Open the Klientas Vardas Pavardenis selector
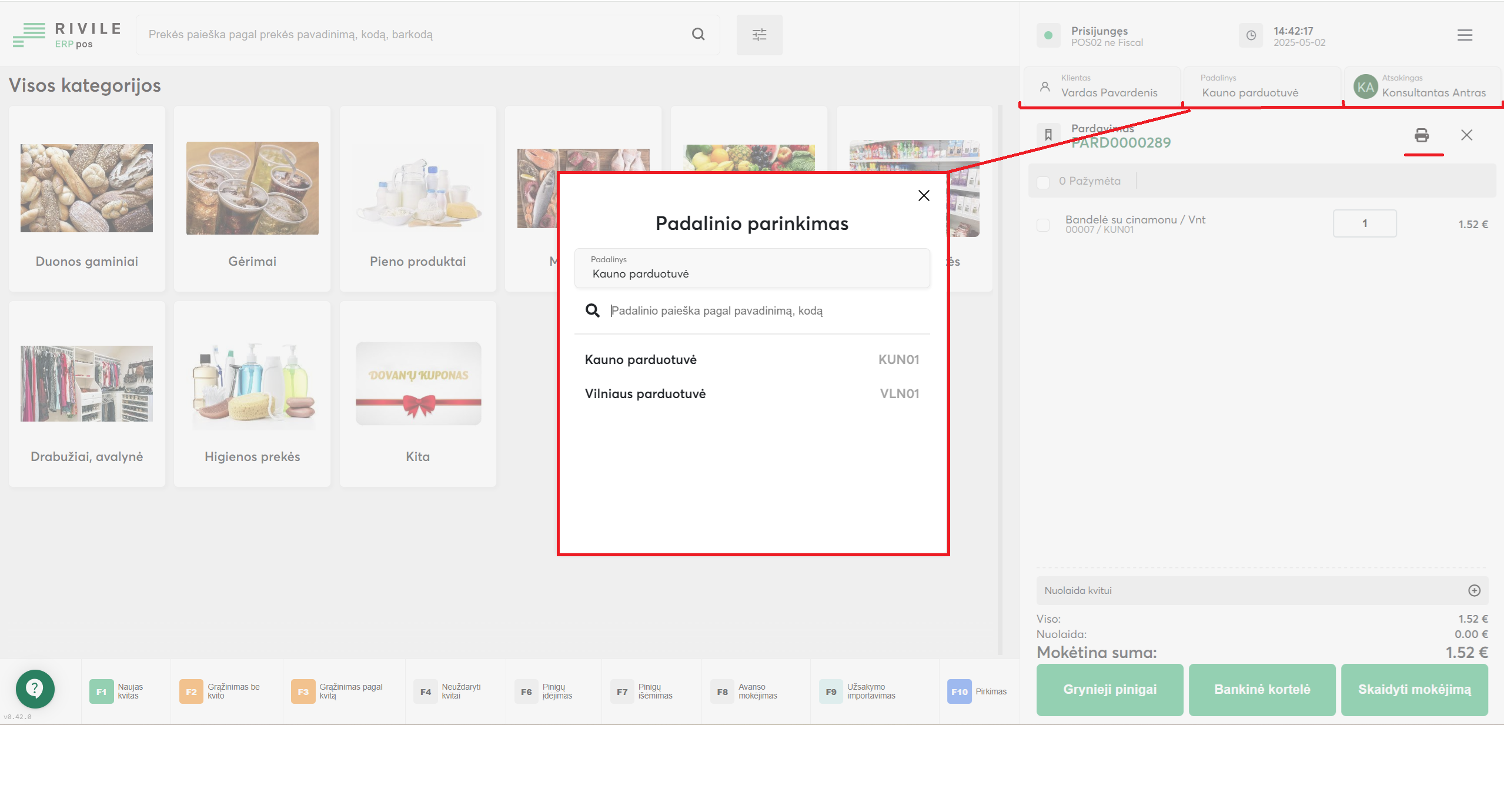Image resolution: width=1504 pixels, height=812 pixels. tap(1101, 86)
